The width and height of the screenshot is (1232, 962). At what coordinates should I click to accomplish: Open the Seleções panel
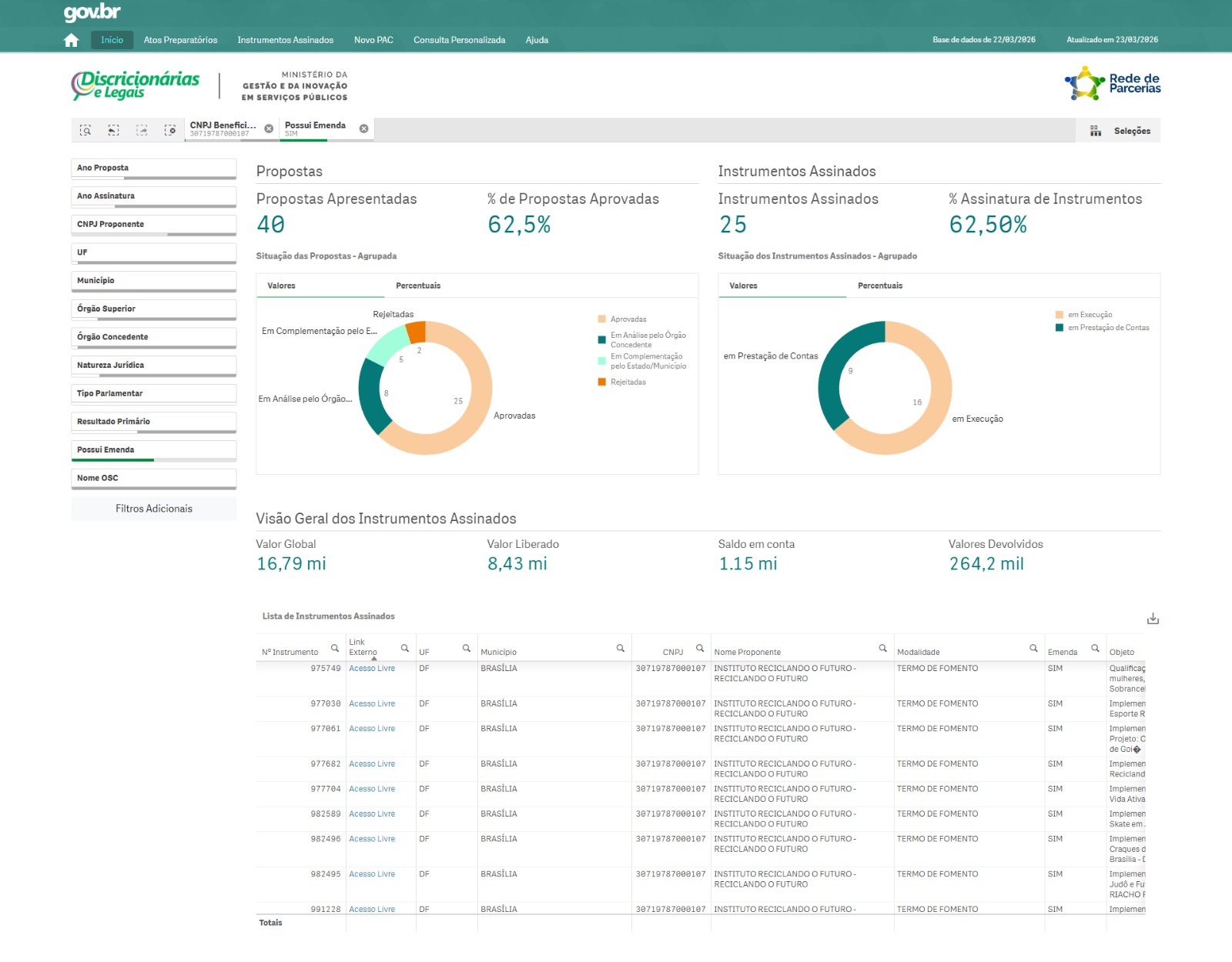pyautogui.click(x=1120, y=131)
